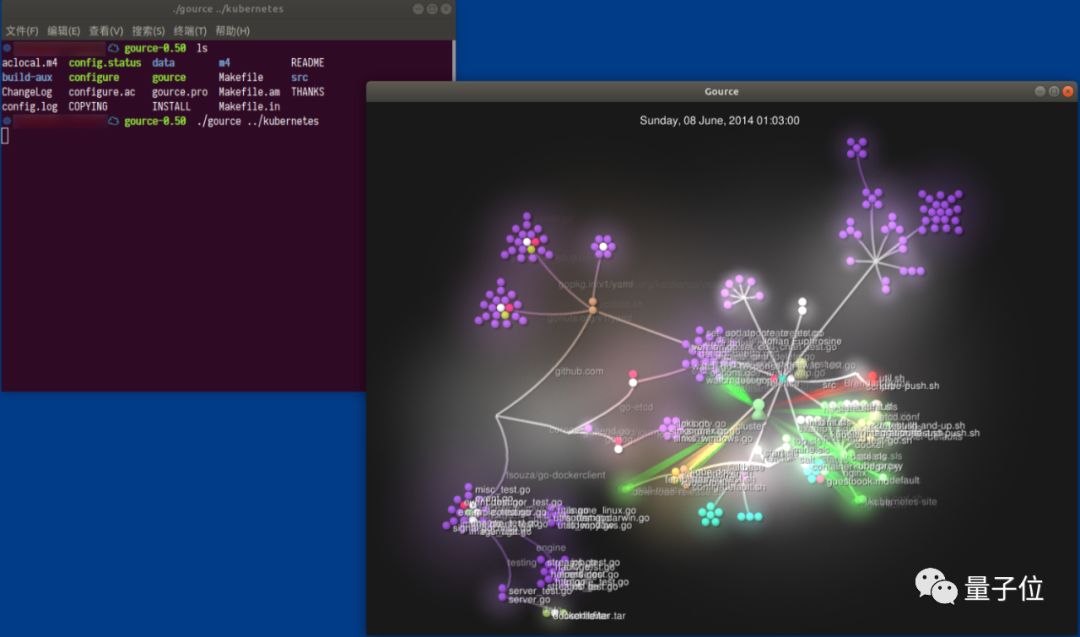Image resolution: width=1080 pixels, height=637 pixels.
Task: Click the 'data' directory name in terminal
Action: pyautogui.click(x=163, y=63)
